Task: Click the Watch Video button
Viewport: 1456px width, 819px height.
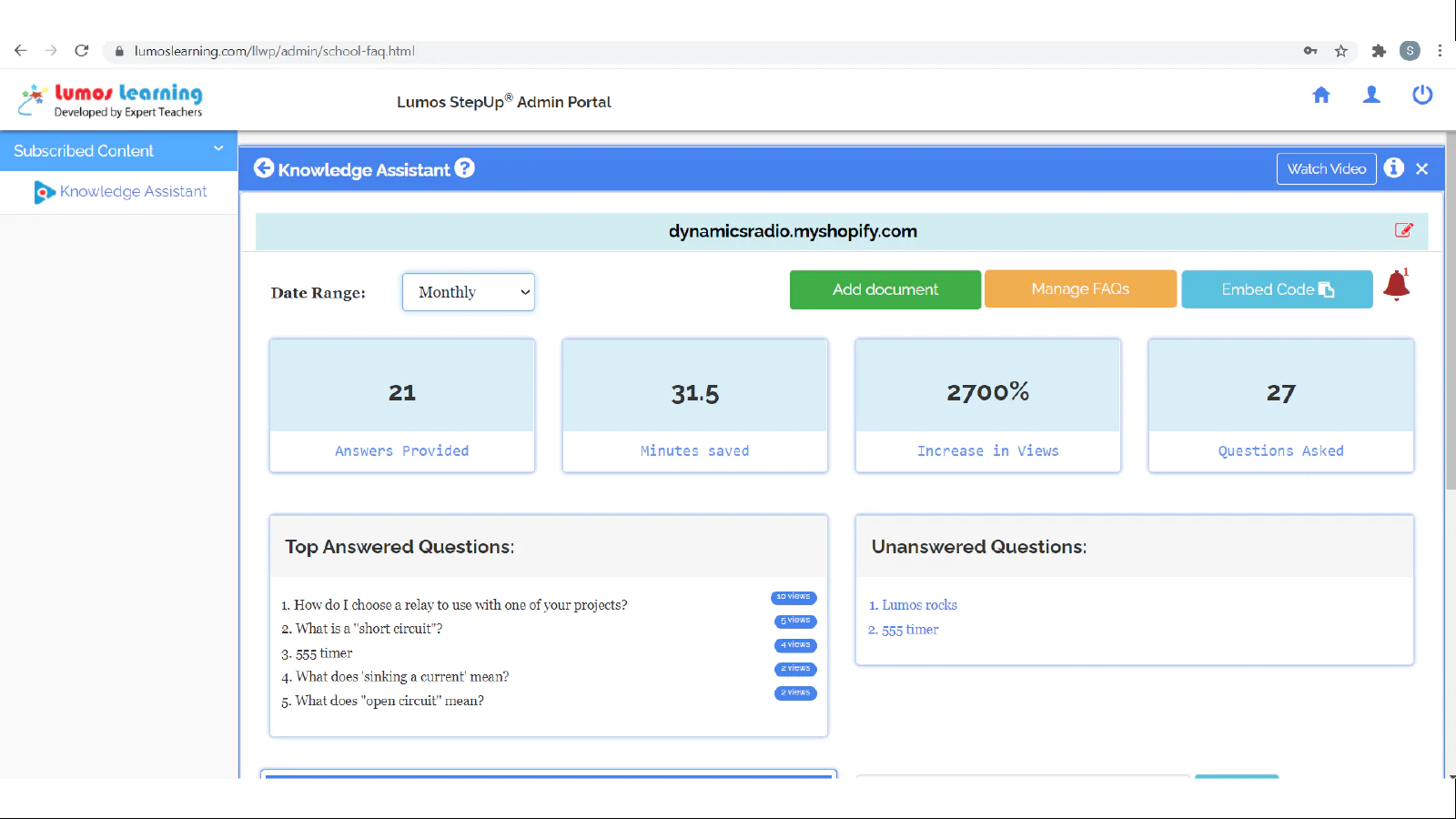Action: point(1327,169)
